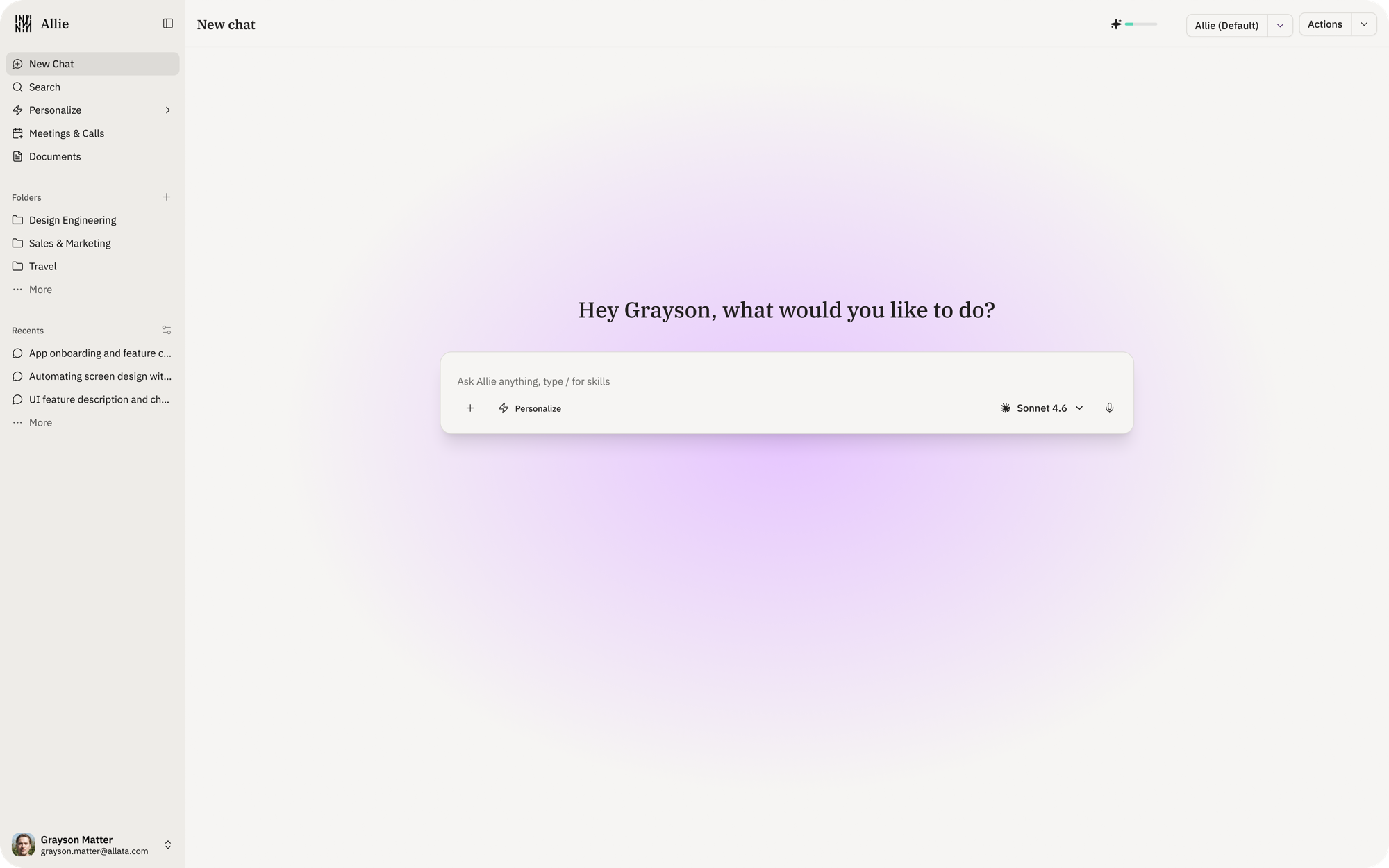This screenshot has height=868, width=1389.
Task: Click the 'Hey Grayson' greeting heading
Action: point(786,310)
